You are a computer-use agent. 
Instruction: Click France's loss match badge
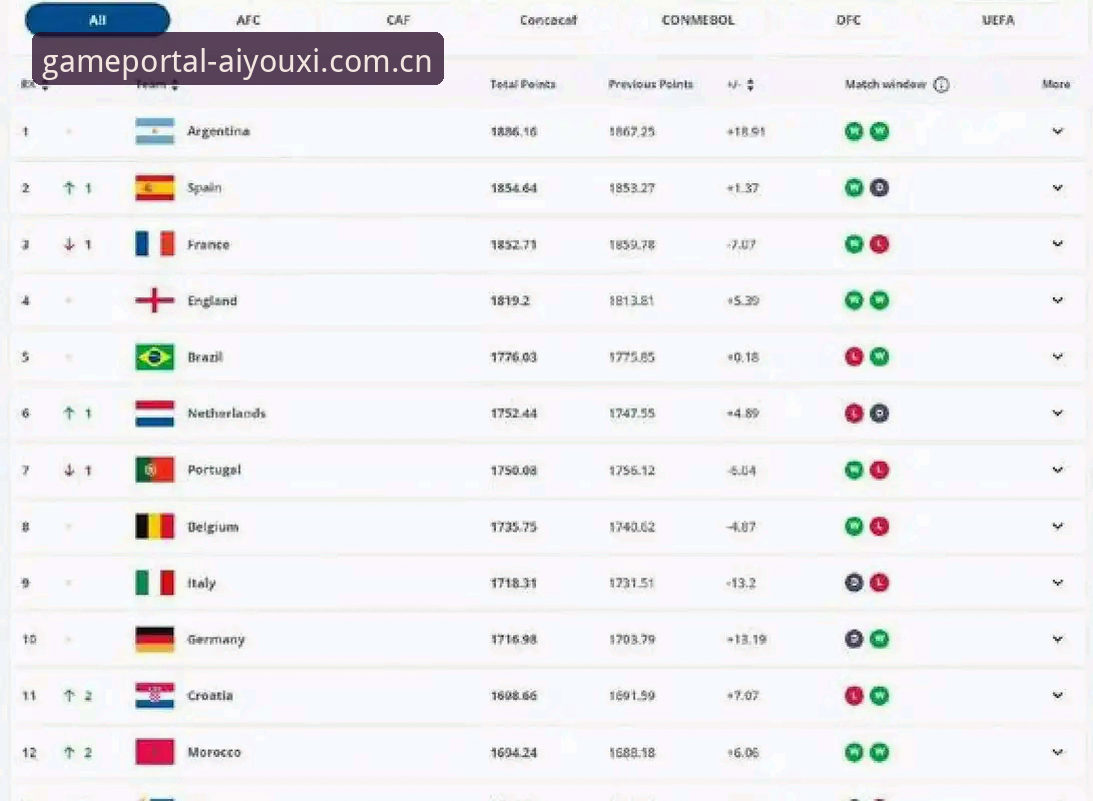pos(879,244)
